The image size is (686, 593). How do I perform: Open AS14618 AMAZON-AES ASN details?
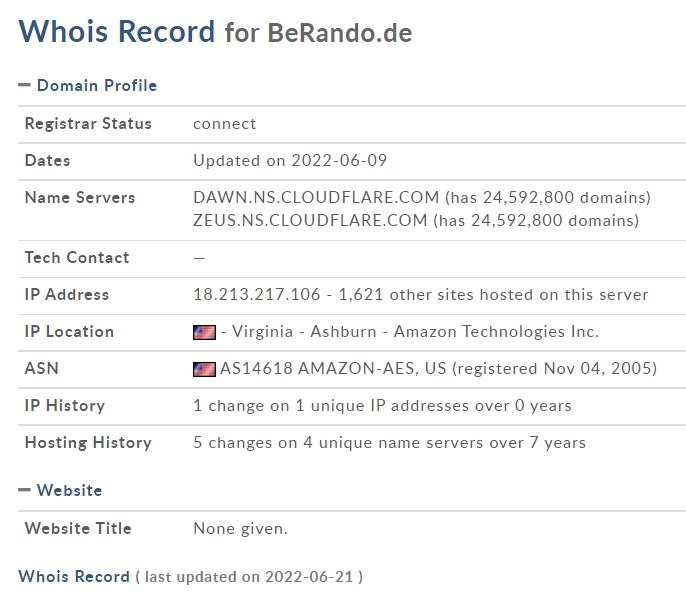pos(333,368)
